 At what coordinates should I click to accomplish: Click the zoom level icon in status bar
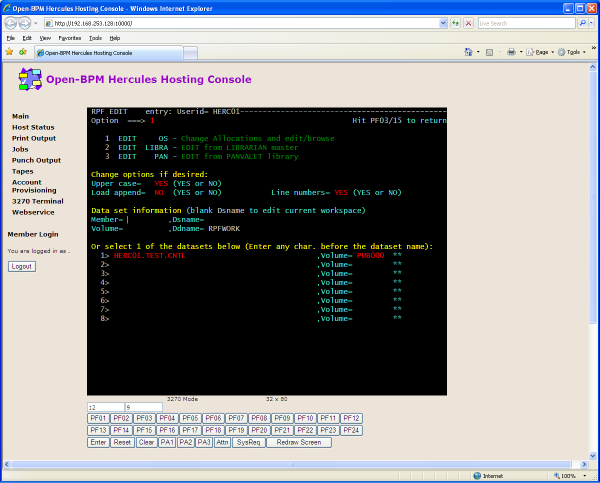[557, 476]
